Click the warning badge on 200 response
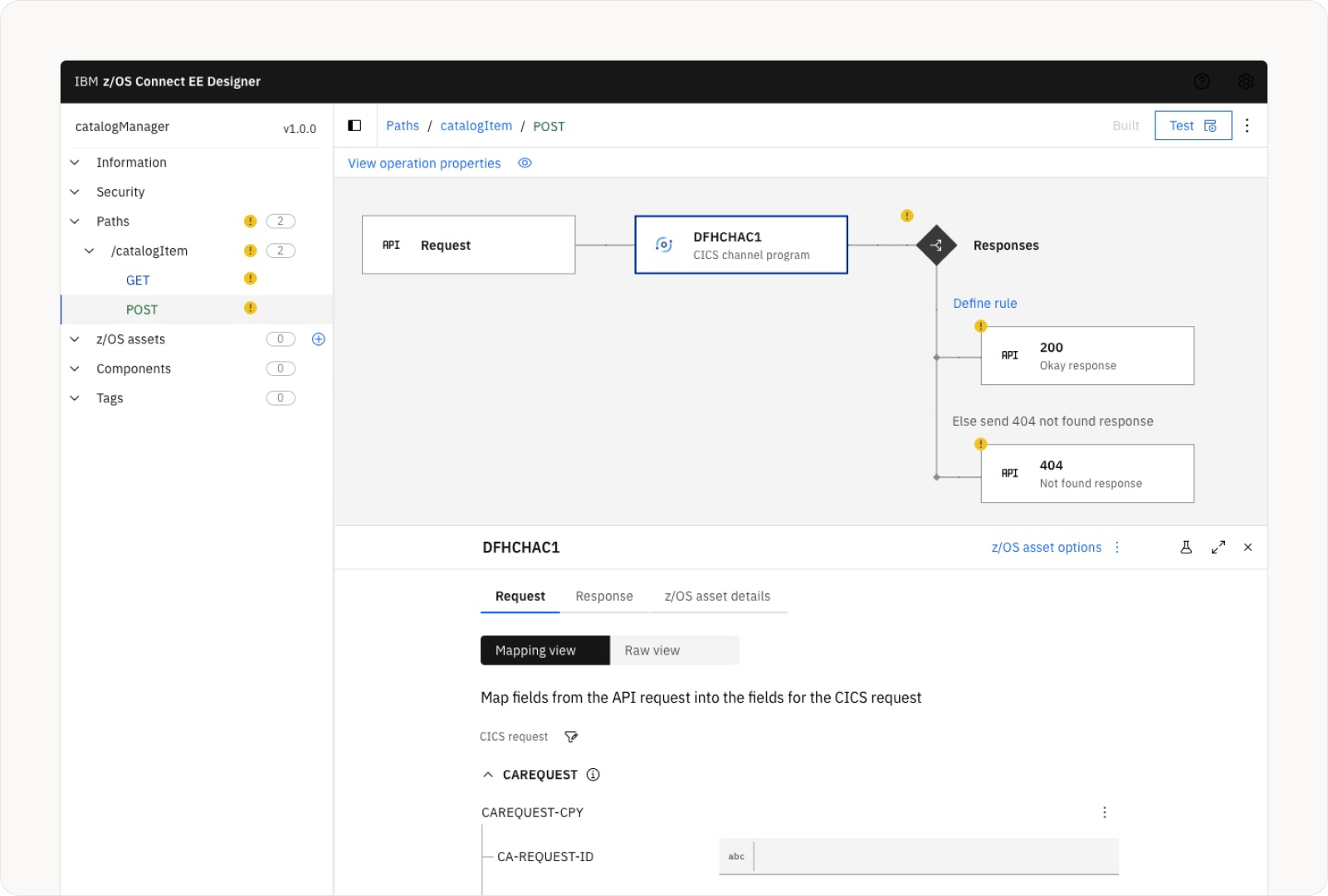Image resolution: width=1328 pixels, height=896 pixels. [x=980, y=326]
